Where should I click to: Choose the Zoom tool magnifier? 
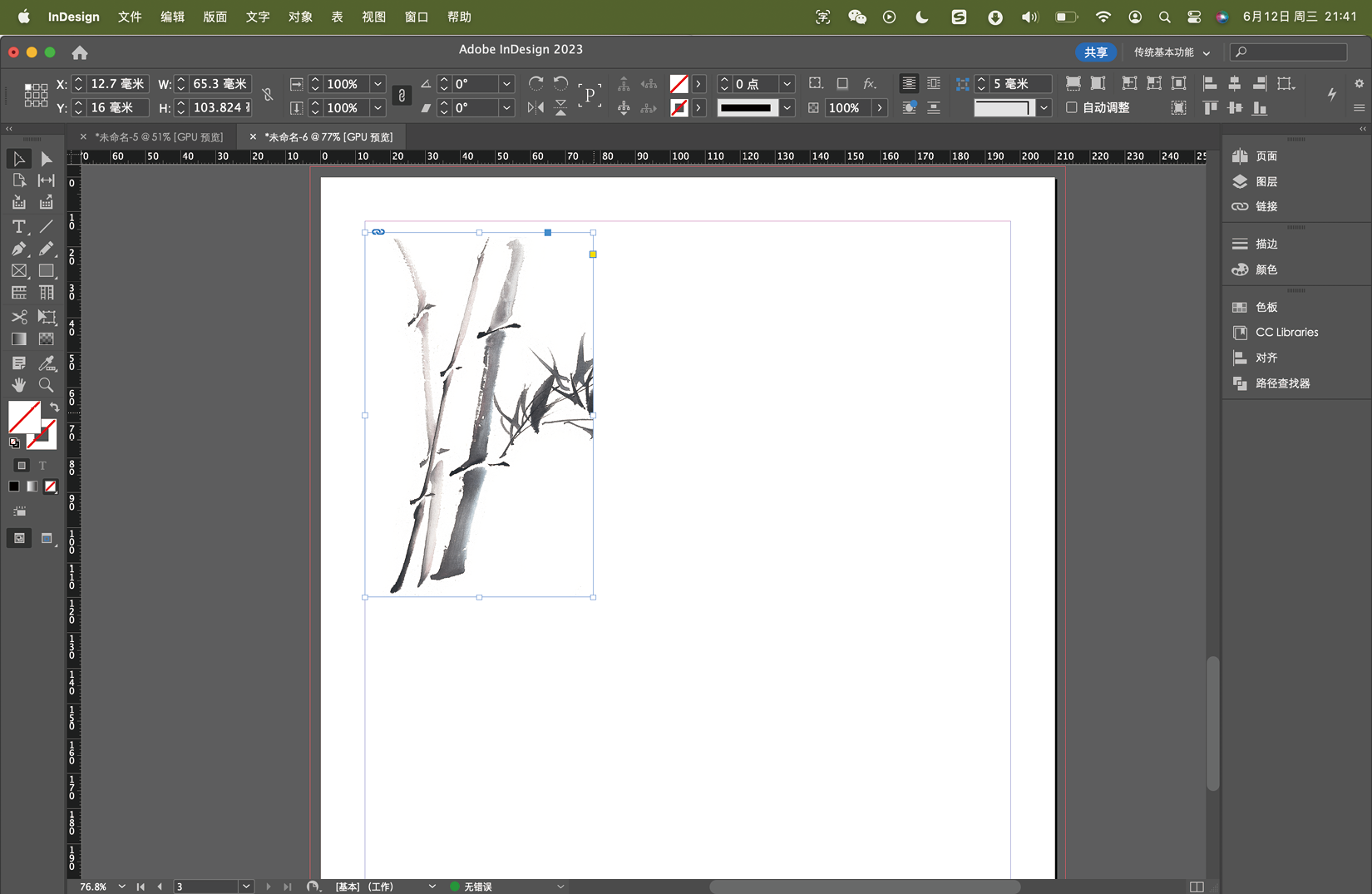47,385
